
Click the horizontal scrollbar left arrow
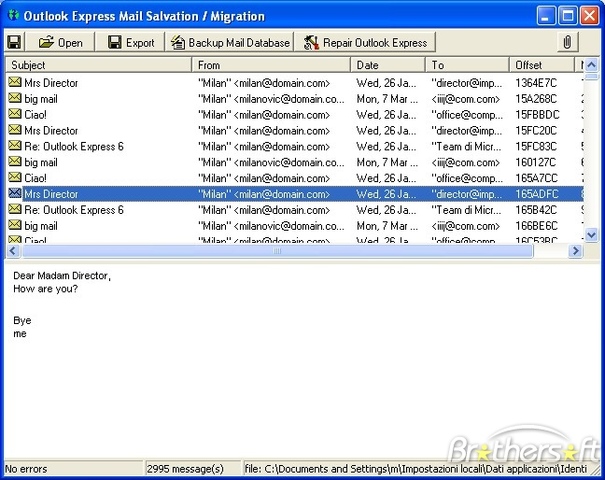[12, 251]
